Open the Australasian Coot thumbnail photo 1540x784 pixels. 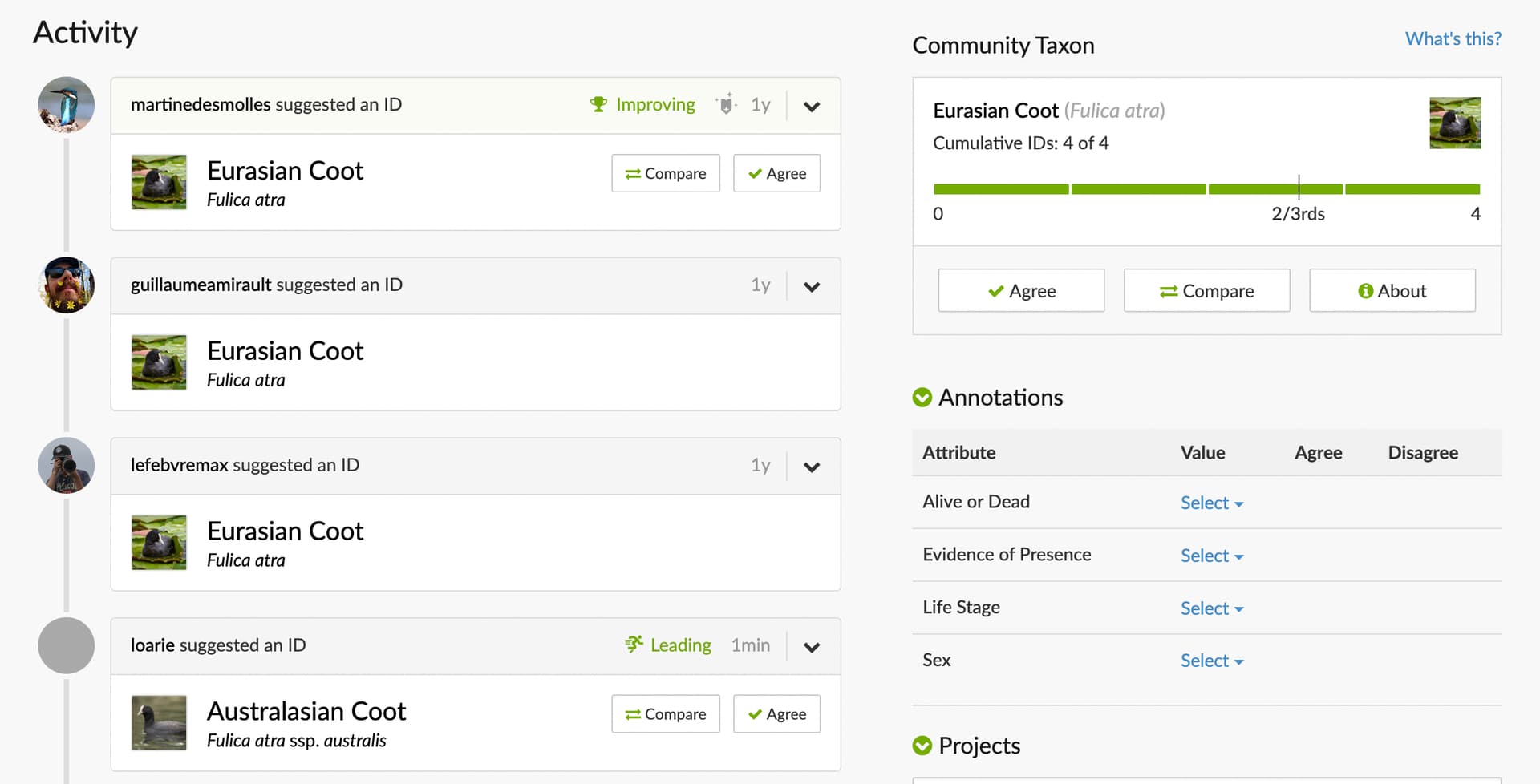[159, 722]
